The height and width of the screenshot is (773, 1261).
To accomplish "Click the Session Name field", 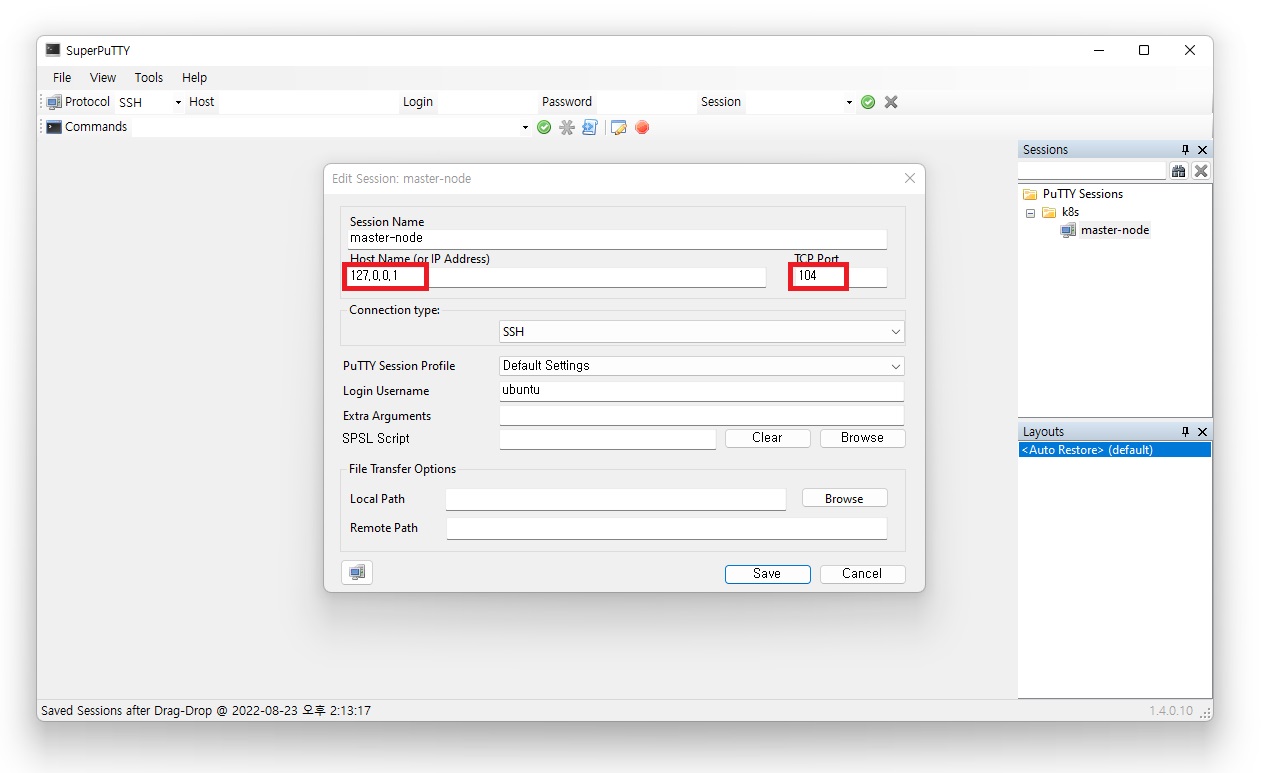I will pos(617,239).
